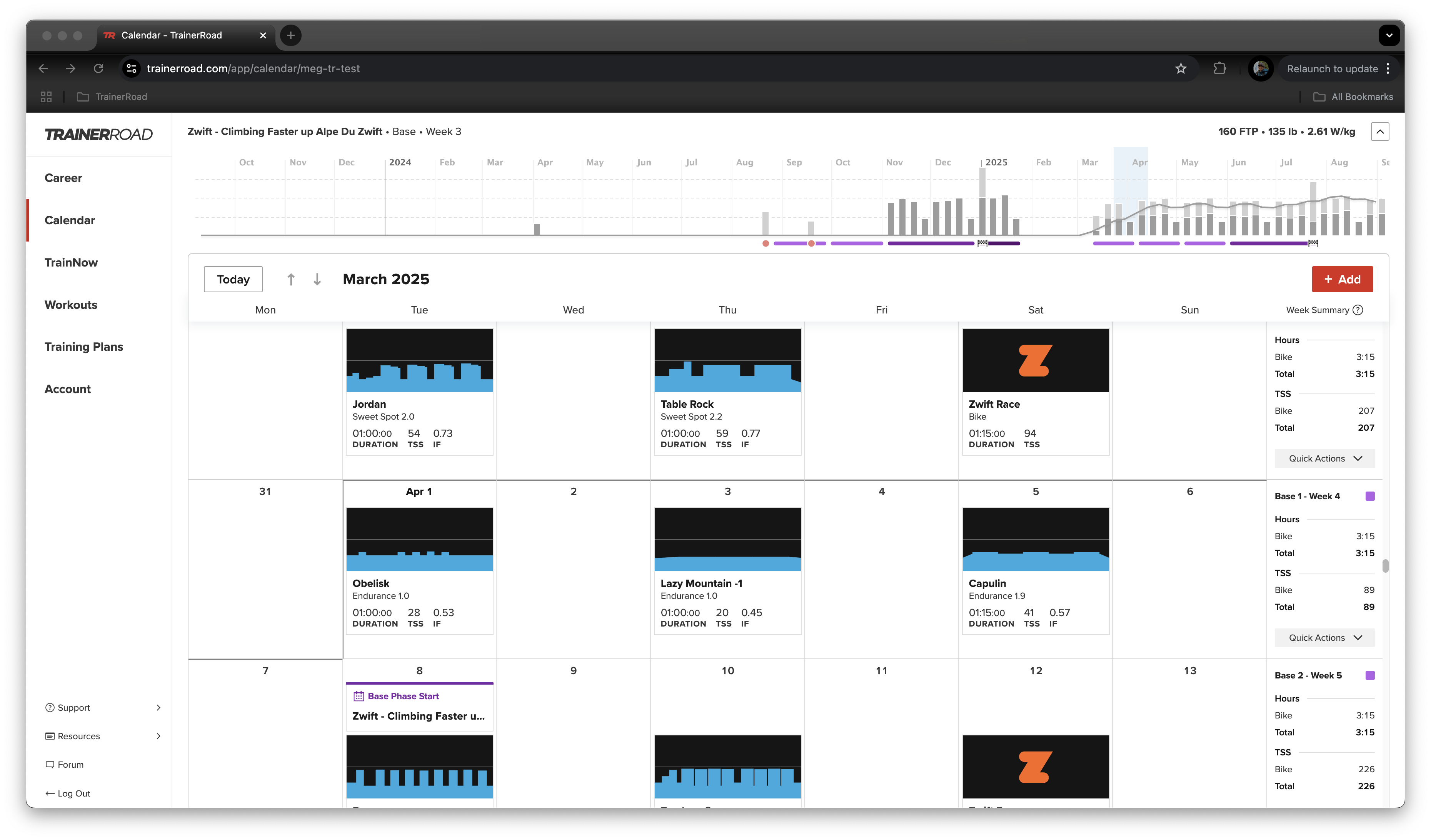Screen dimensions: 1431x840
Task: Open the April 12 Zwift workout thumbnail
Action: point(1036,767)
